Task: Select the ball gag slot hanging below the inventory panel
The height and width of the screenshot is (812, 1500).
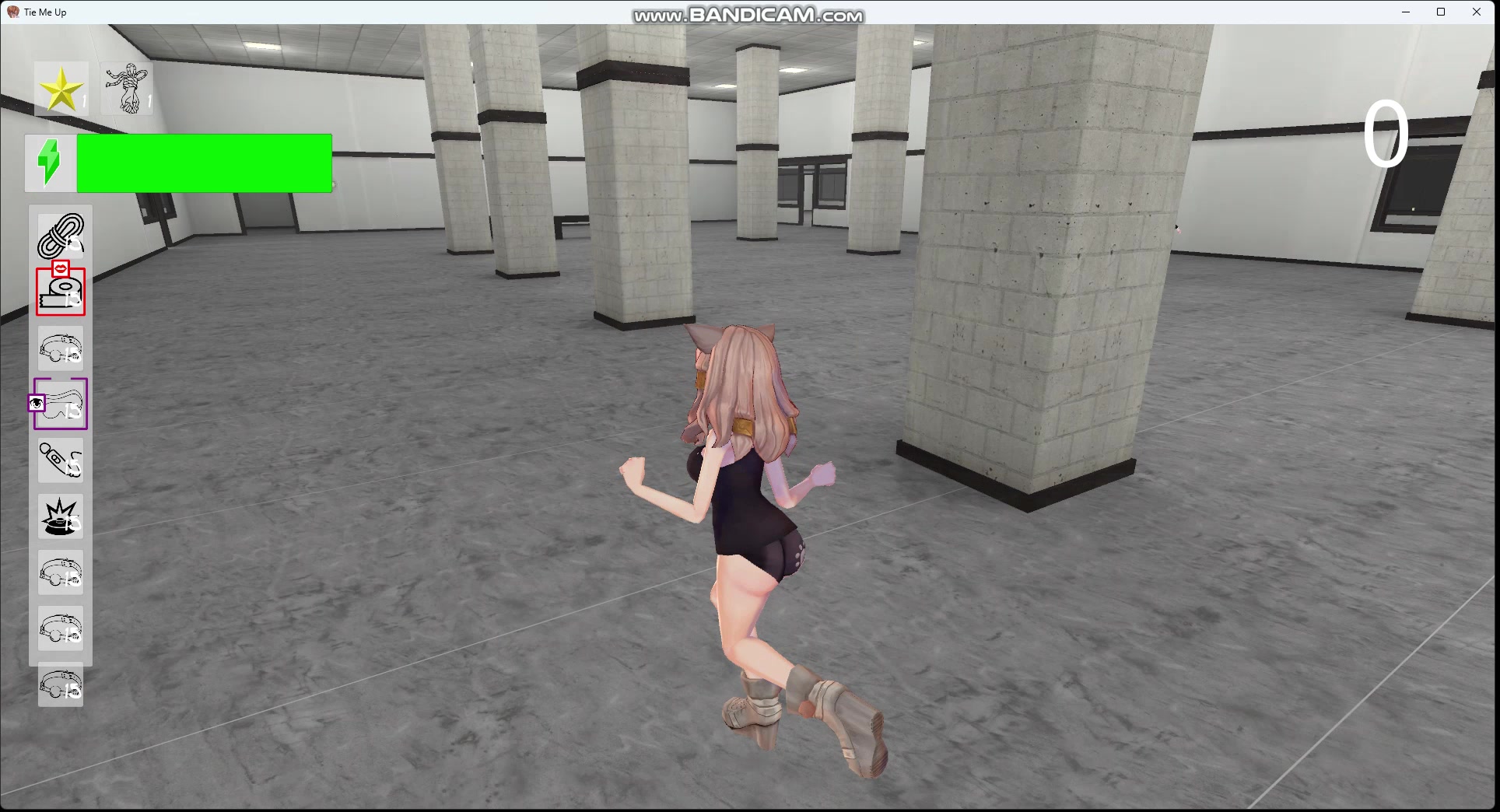Action: point(61,684)
